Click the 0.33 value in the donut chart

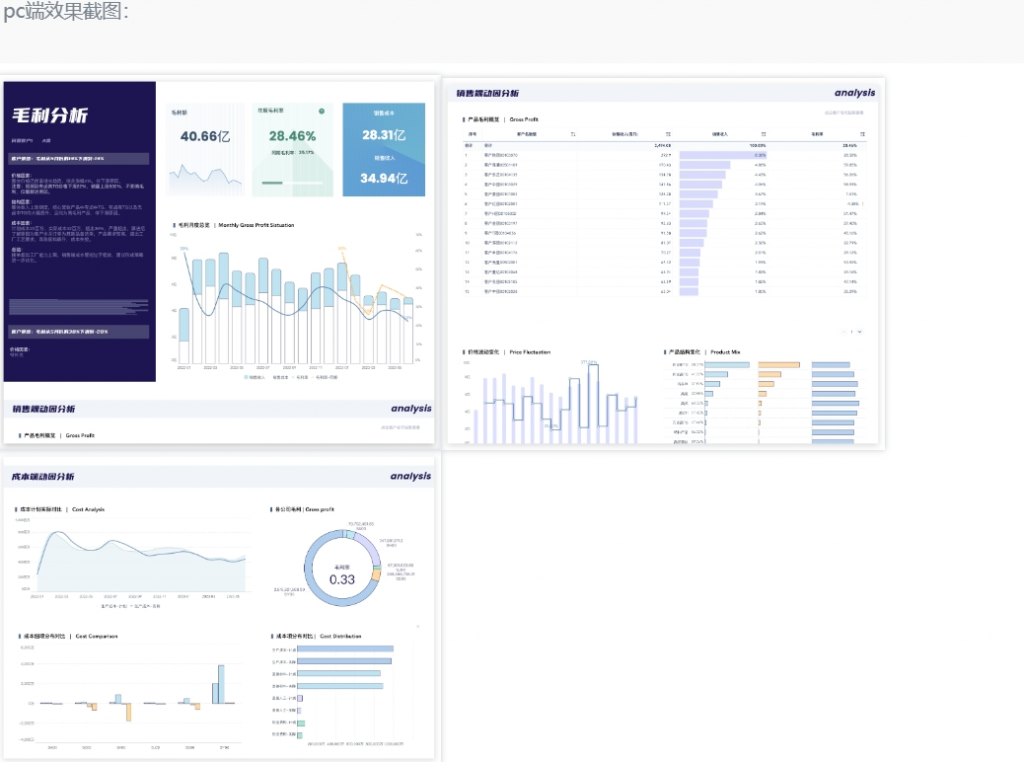point(342,580)
